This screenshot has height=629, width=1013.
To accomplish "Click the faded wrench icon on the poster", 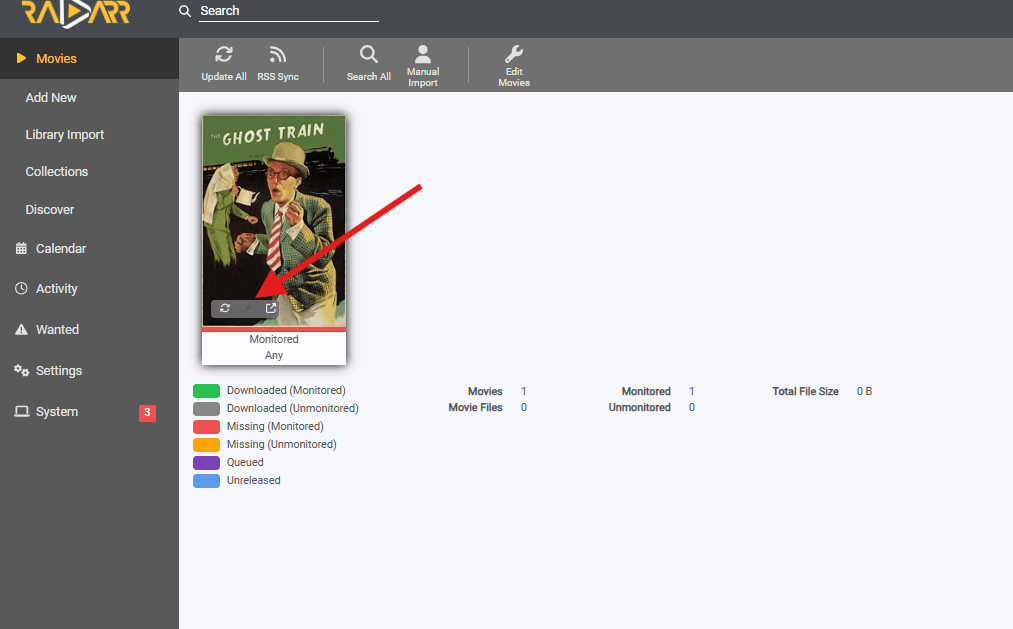I will 247,308.
